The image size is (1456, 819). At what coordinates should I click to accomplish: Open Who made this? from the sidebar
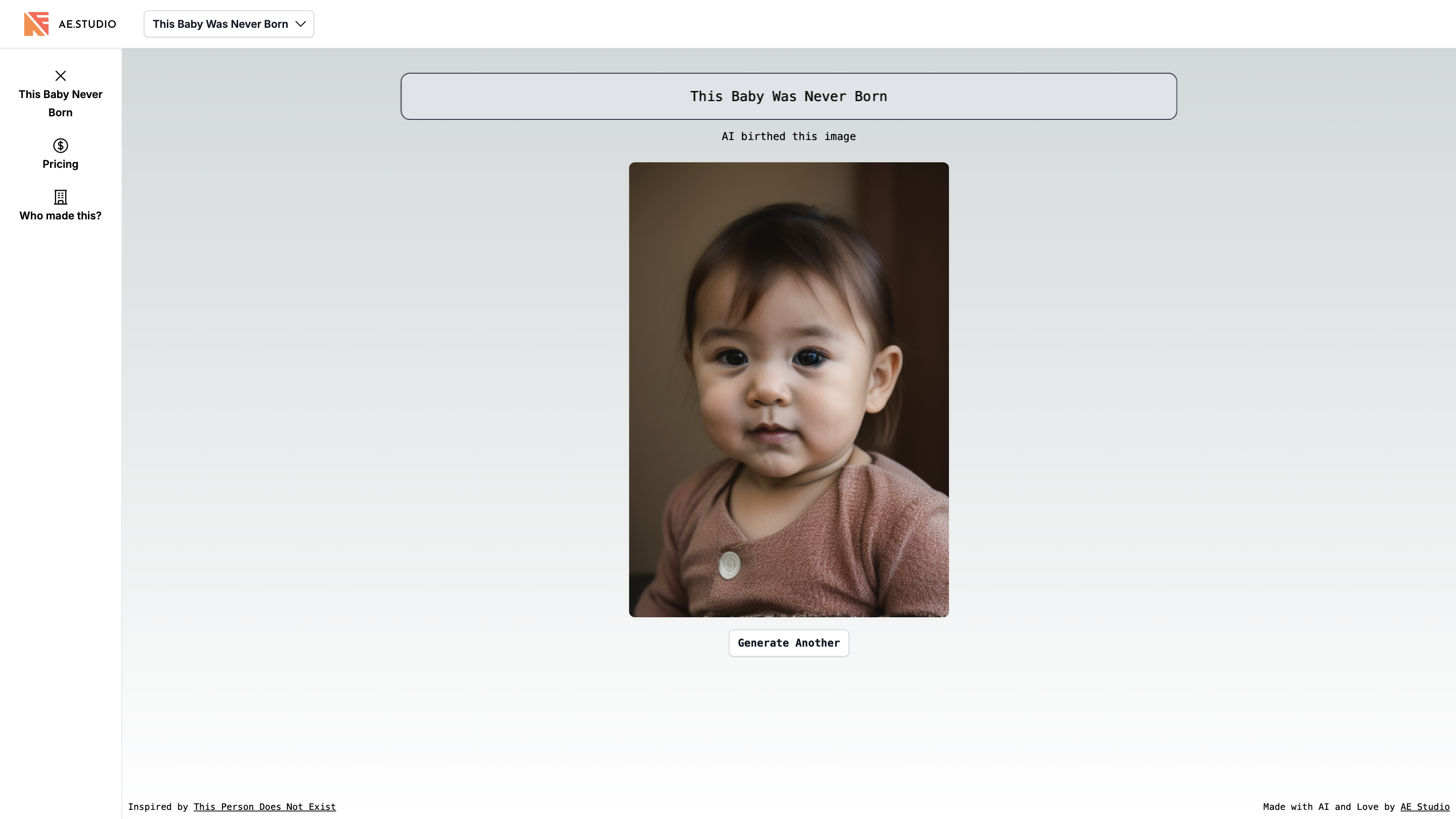click(x=60, y=215)
